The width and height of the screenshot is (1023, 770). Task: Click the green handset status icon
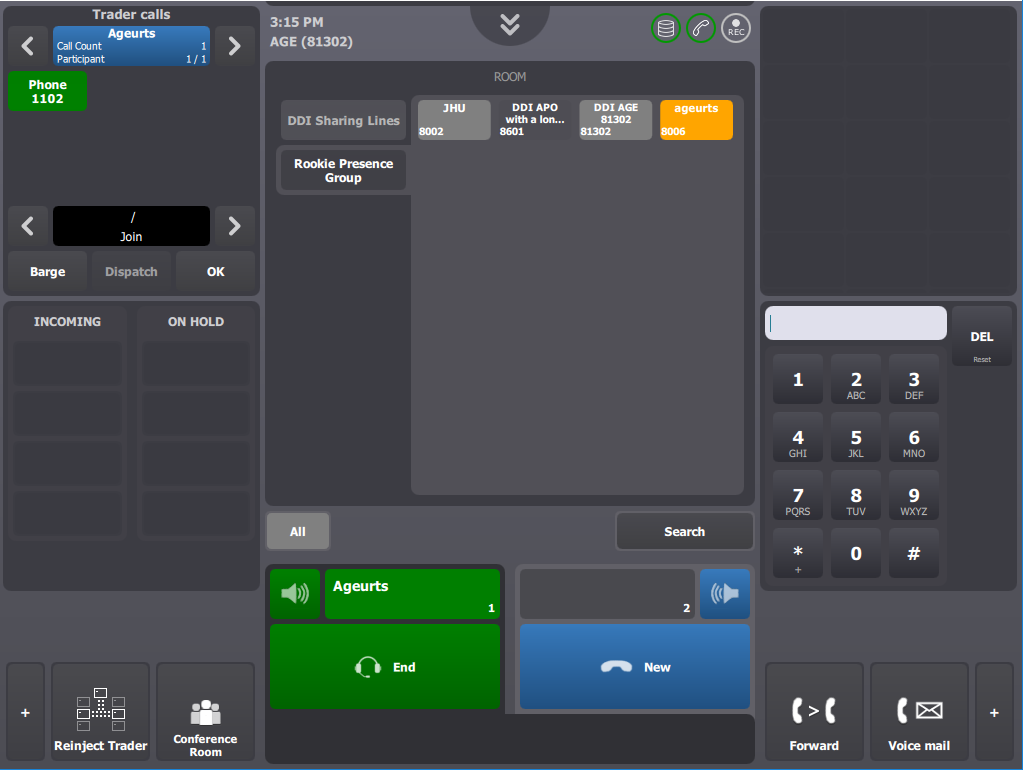click(x=701, y=29)
